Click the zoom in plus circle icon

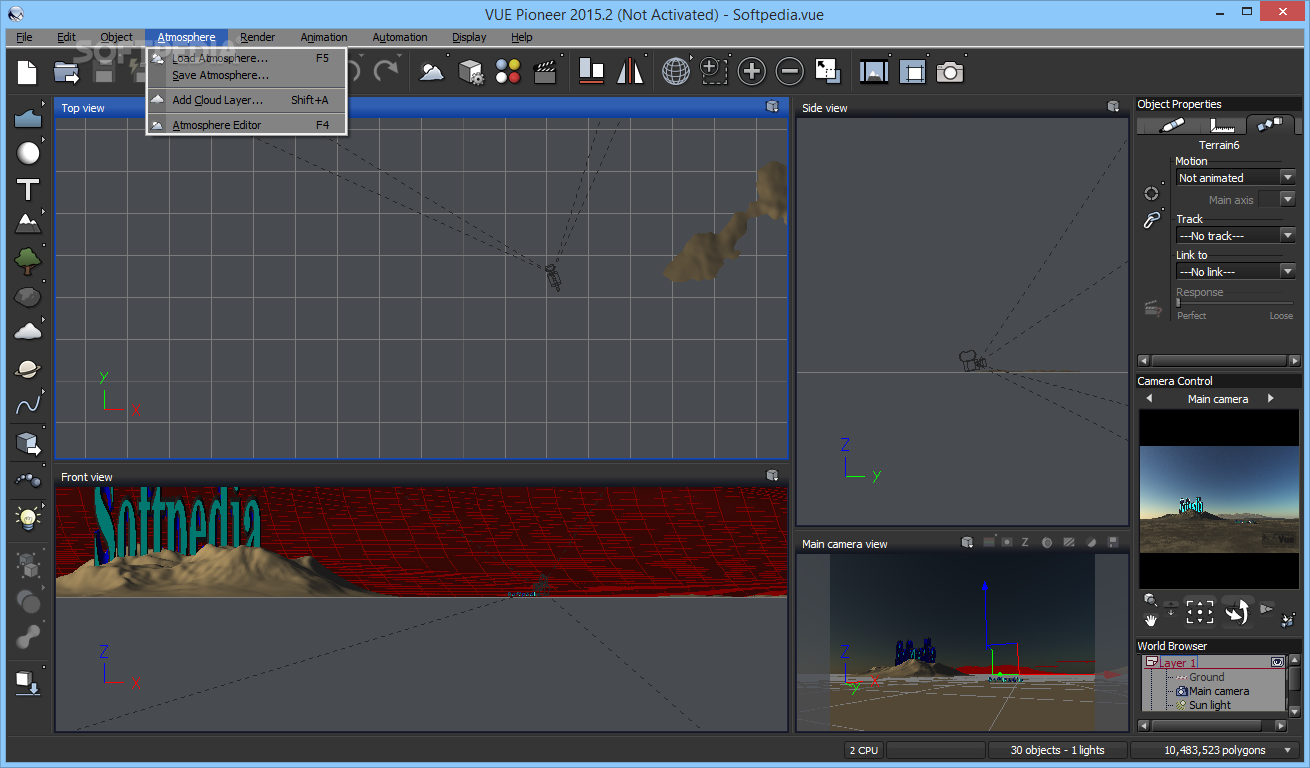751,71
